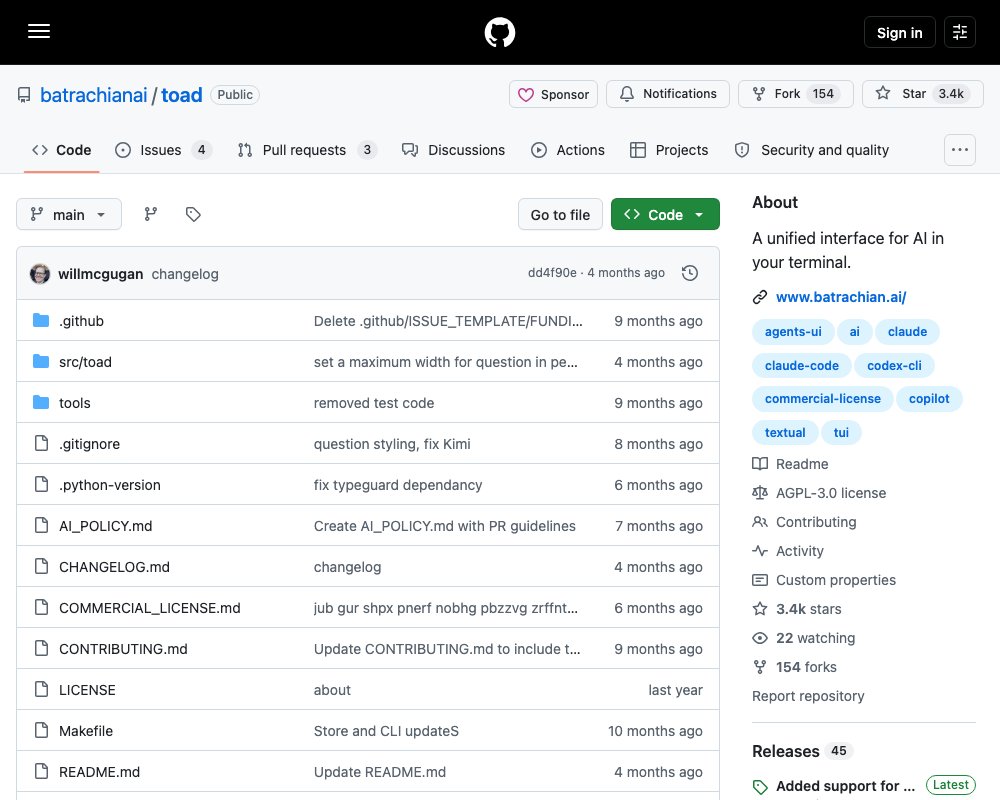
Task: Open the Notifications button
Action: pos(668,94)
